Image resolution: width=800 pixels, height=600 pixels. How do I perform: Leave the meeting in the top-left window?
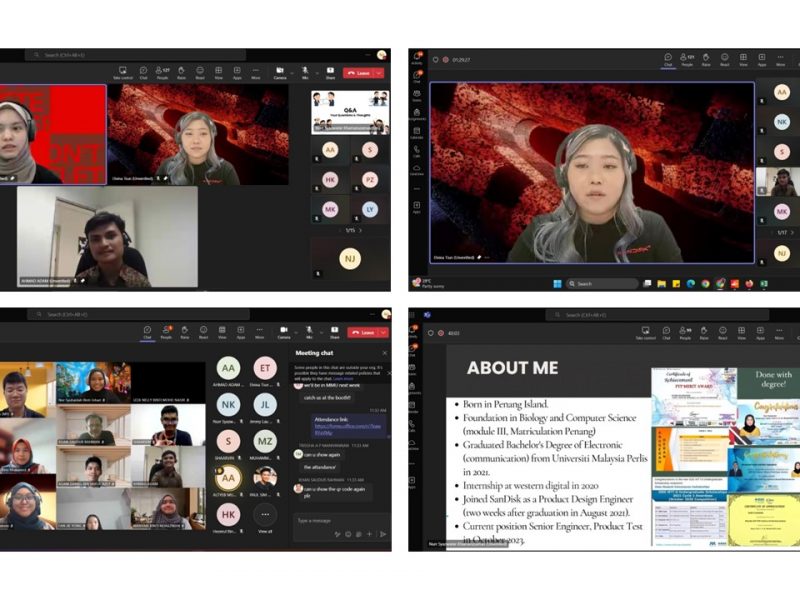[359, 73]
